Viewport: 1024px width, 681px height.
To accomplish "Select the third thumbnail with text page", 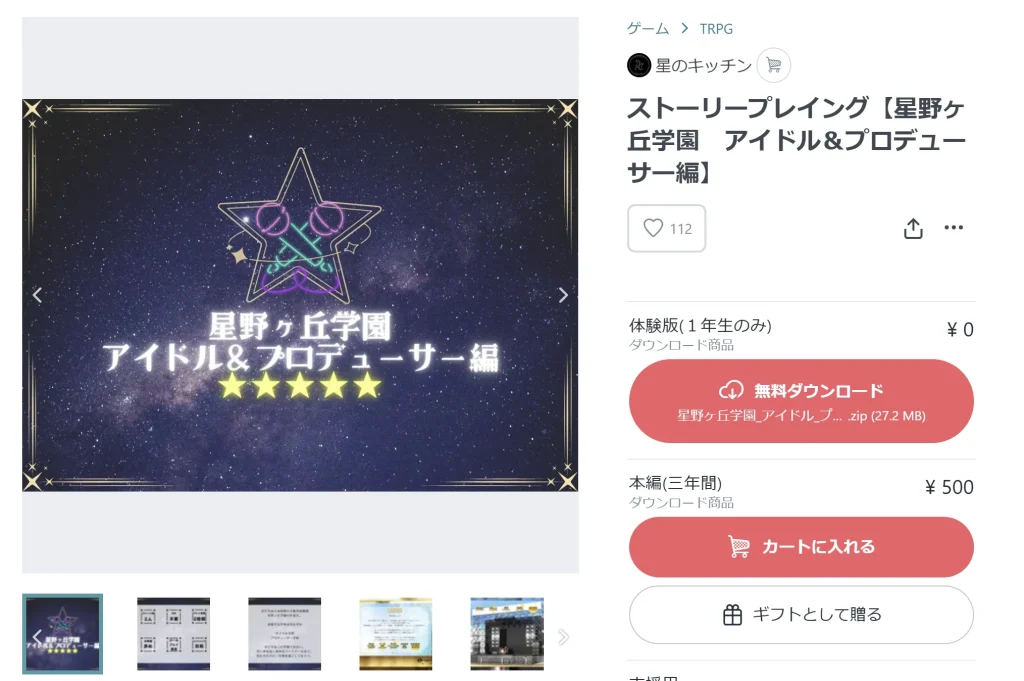I will [x=285, y=633].
